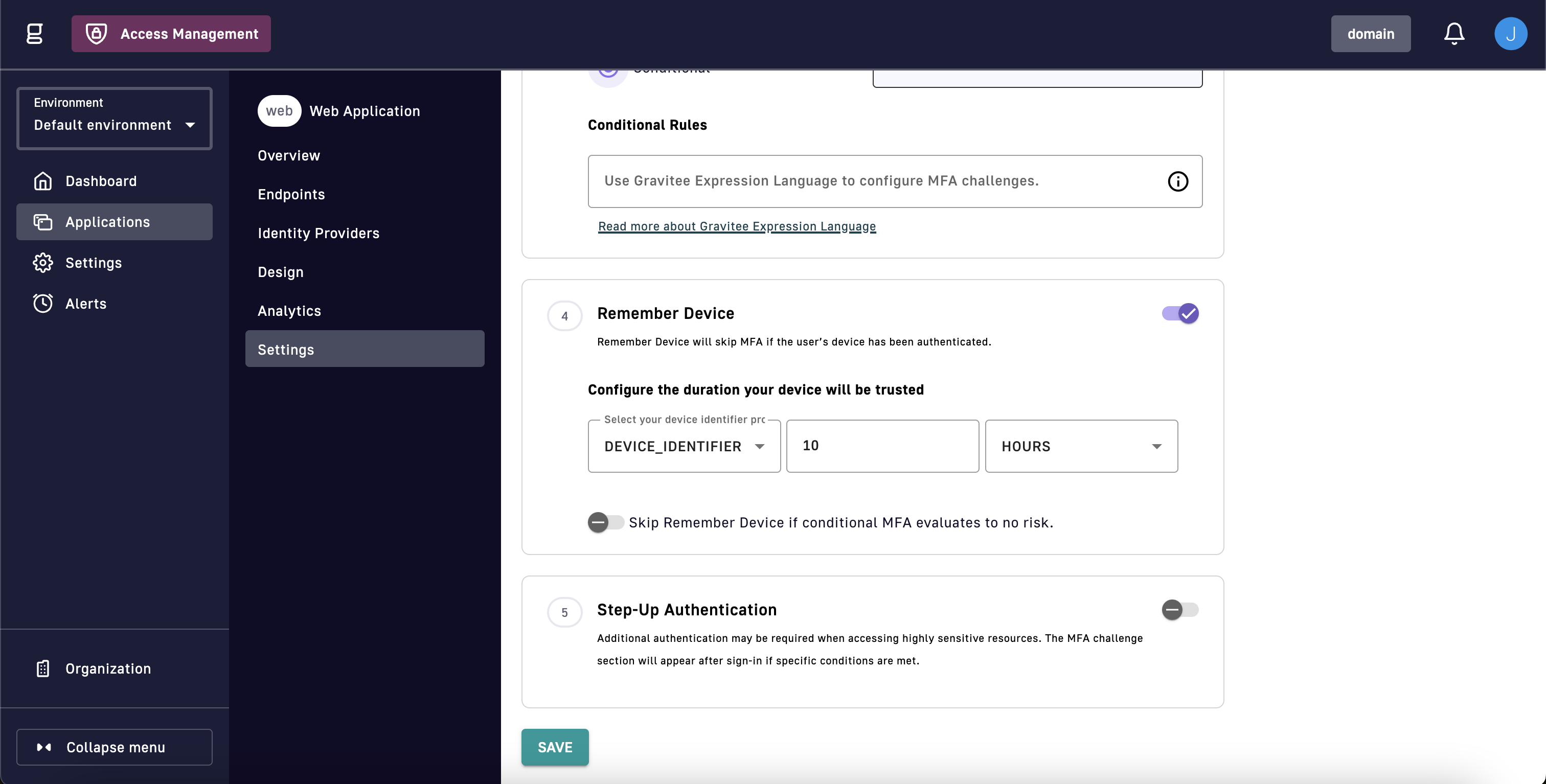
Task: Click the Organization building icon
Action: click(42, 668)
